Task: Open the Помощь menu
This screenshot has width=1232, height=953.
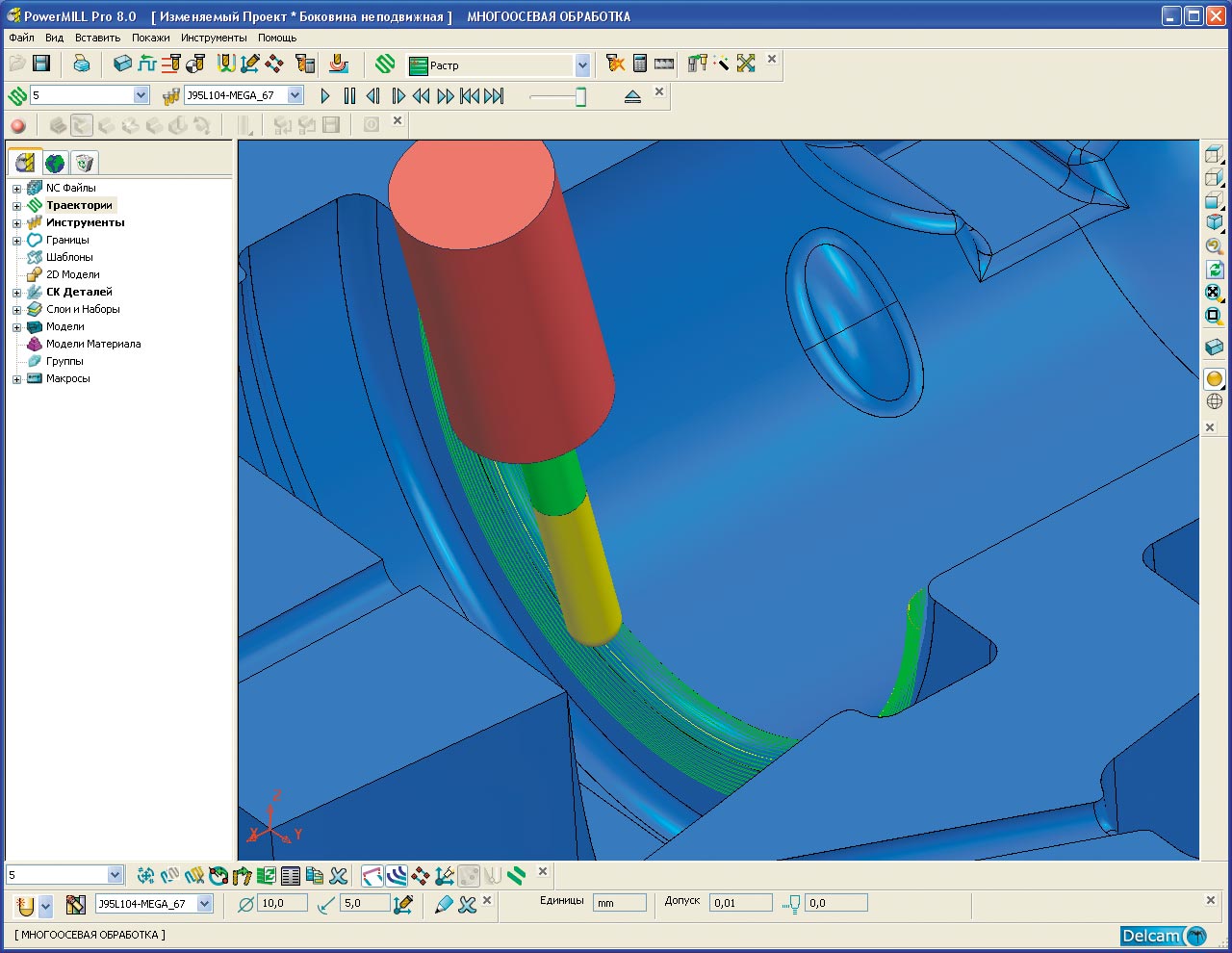Action: point(277,38)
